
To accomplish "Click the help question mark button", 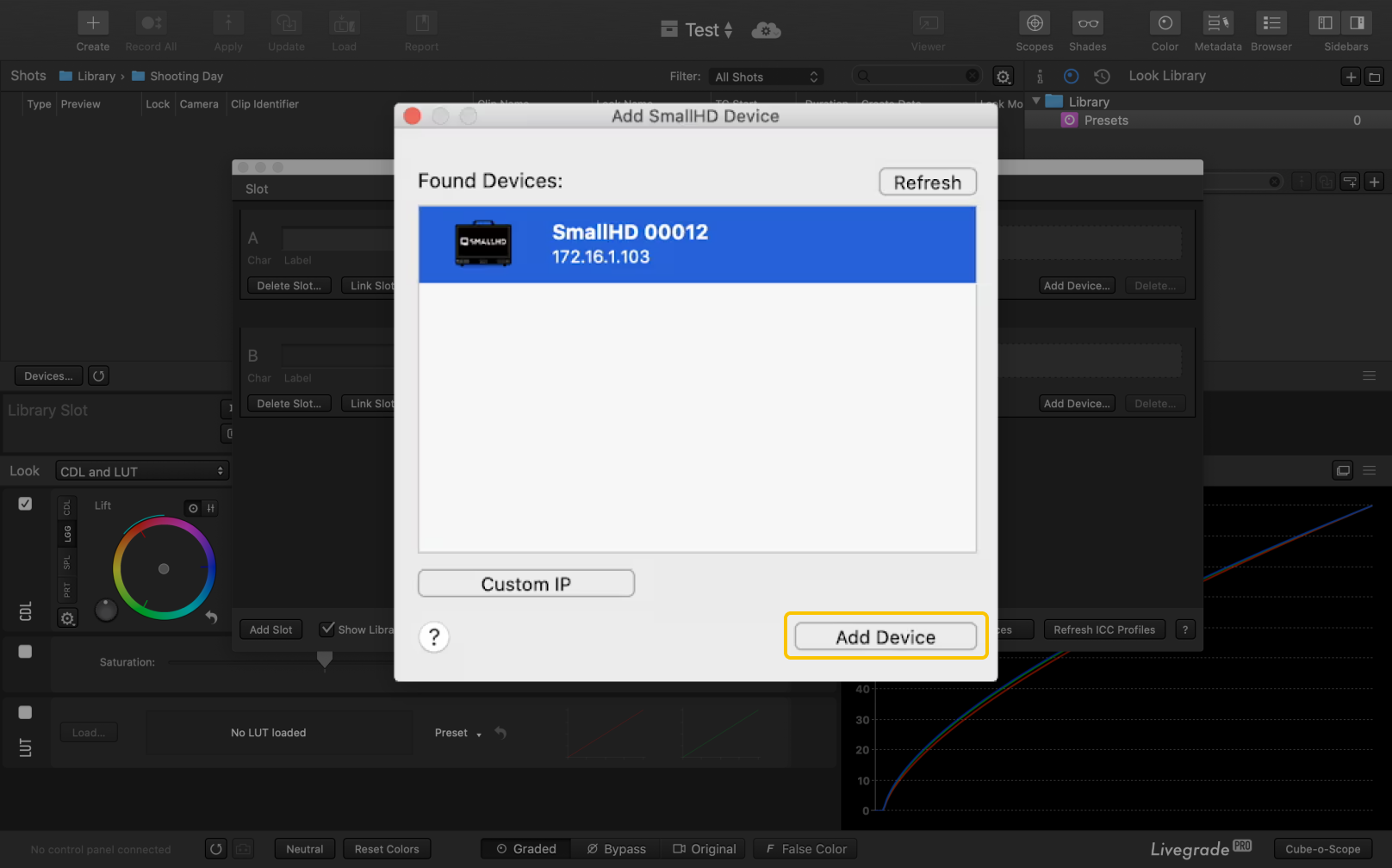I will pyautogui.click(x=434, y=637).
